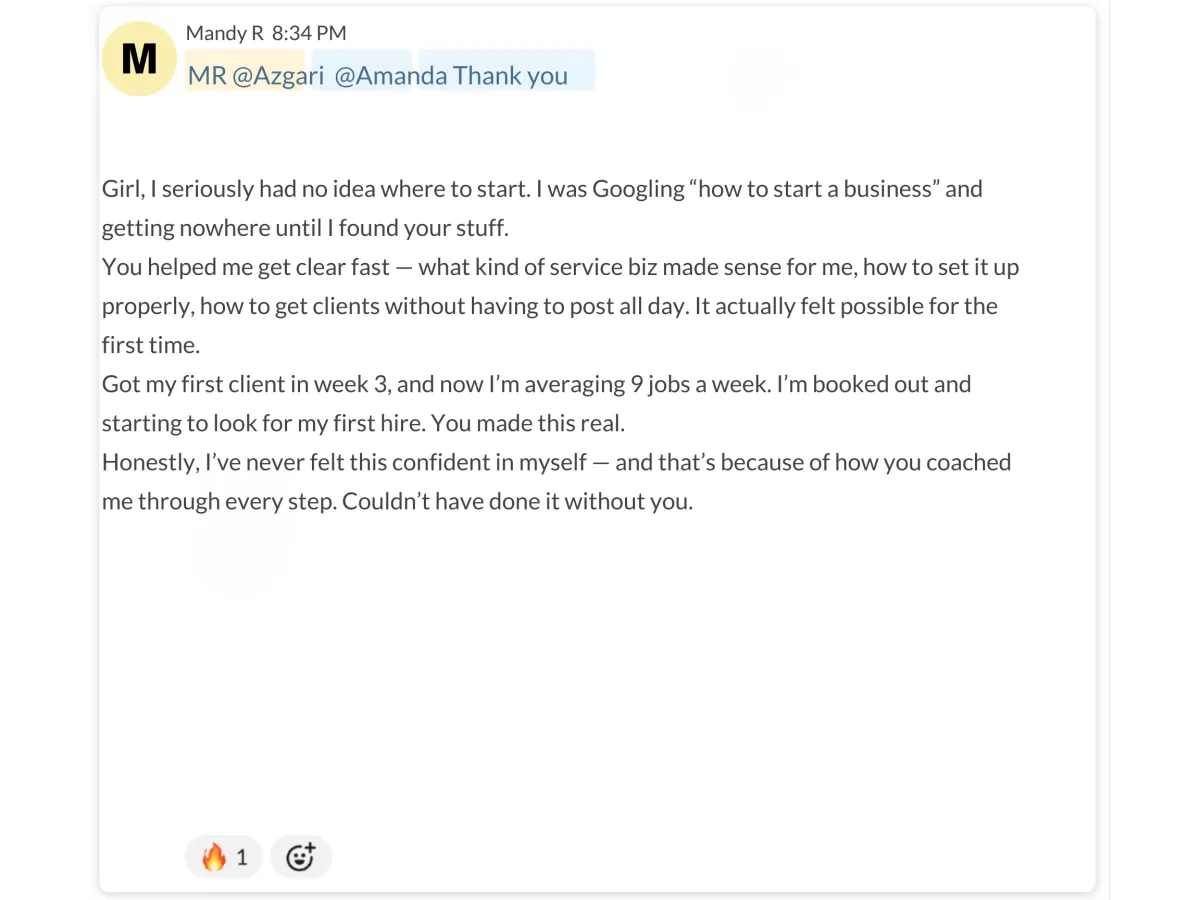Click the 8:34 PM timestamp
Image resolution: width=1200 pixels, height=900 pixels.
point(309,33)
